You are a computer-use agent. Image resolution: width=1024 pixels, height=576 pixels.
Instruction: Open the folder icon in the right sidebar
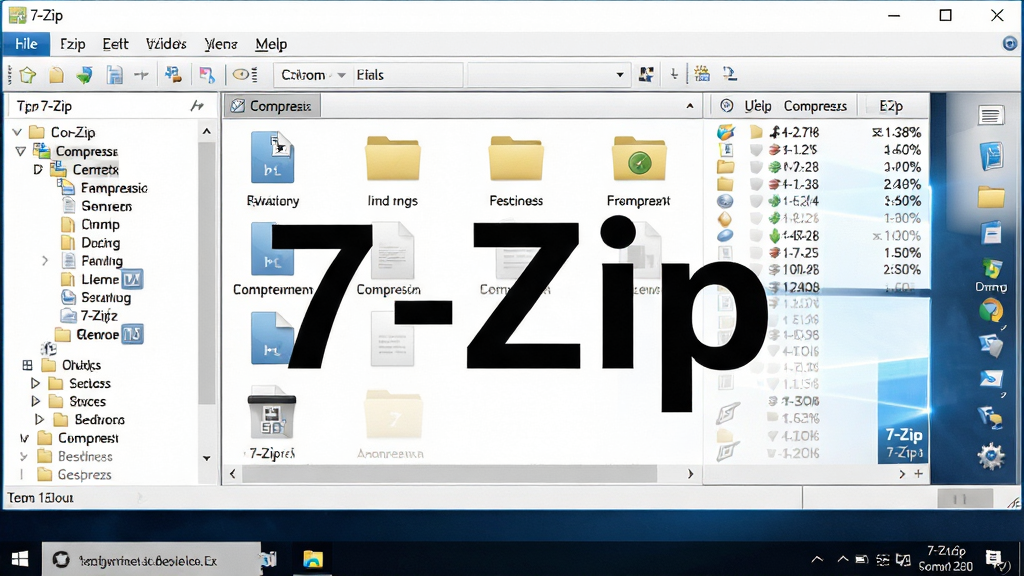point(991,197)
